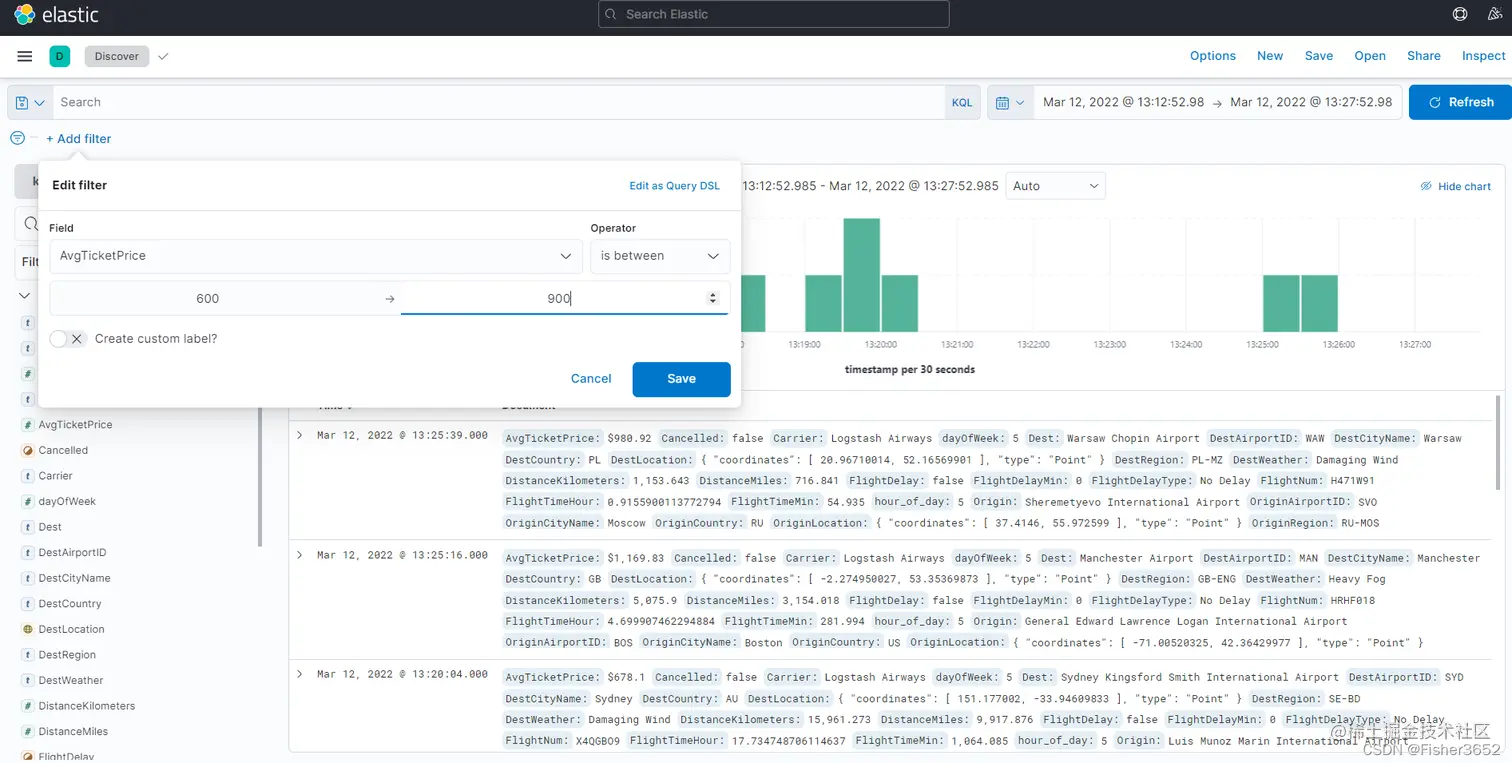Click Cancel in Edit filter dialog
The height and width of the screenshot is (763, 1512).
(x=591, y=379)
